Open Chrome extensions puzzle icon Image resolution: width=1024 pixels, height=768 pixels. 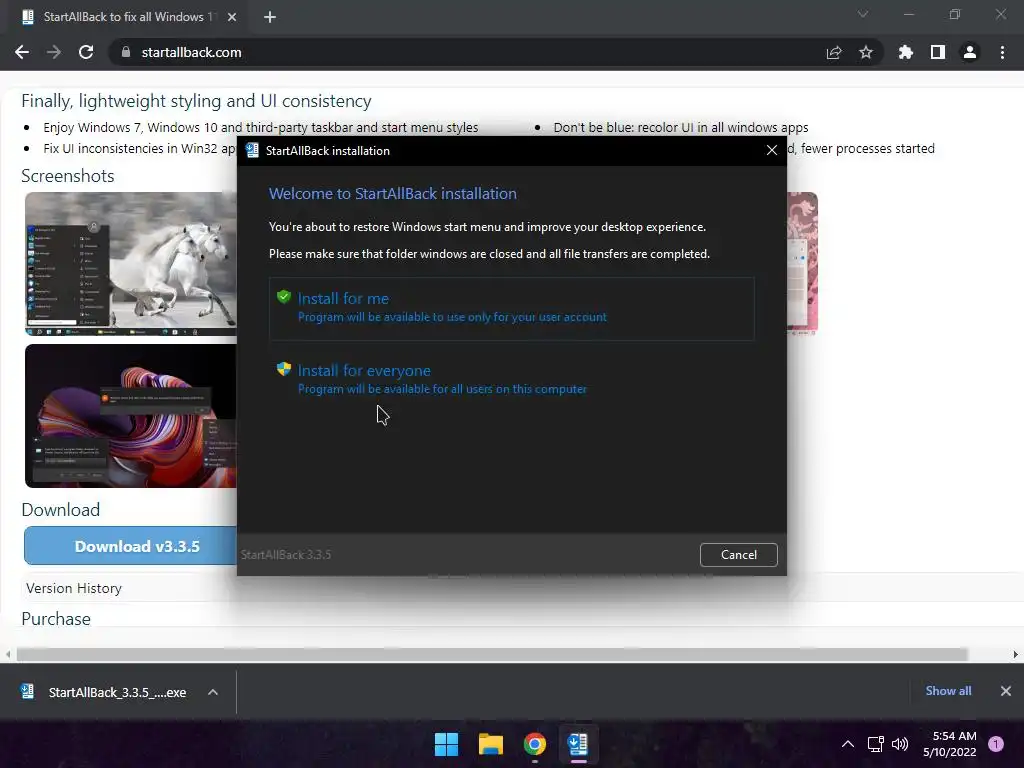(905, 52)
